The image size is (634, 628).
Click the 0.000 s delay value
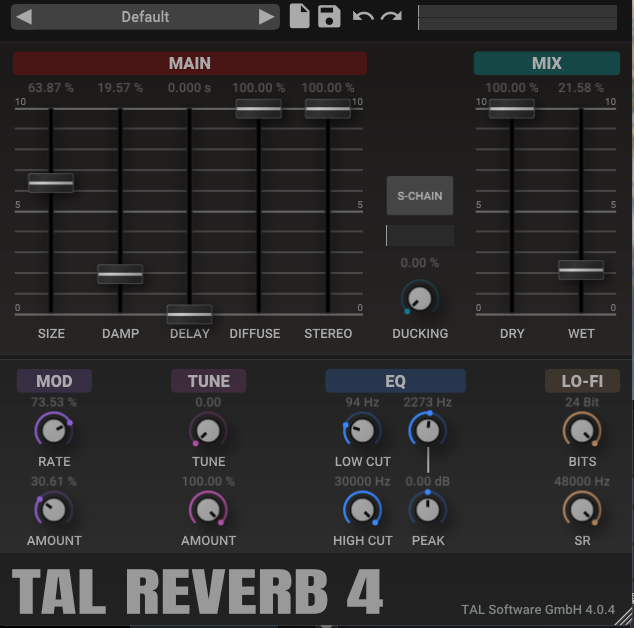(190, 87)
